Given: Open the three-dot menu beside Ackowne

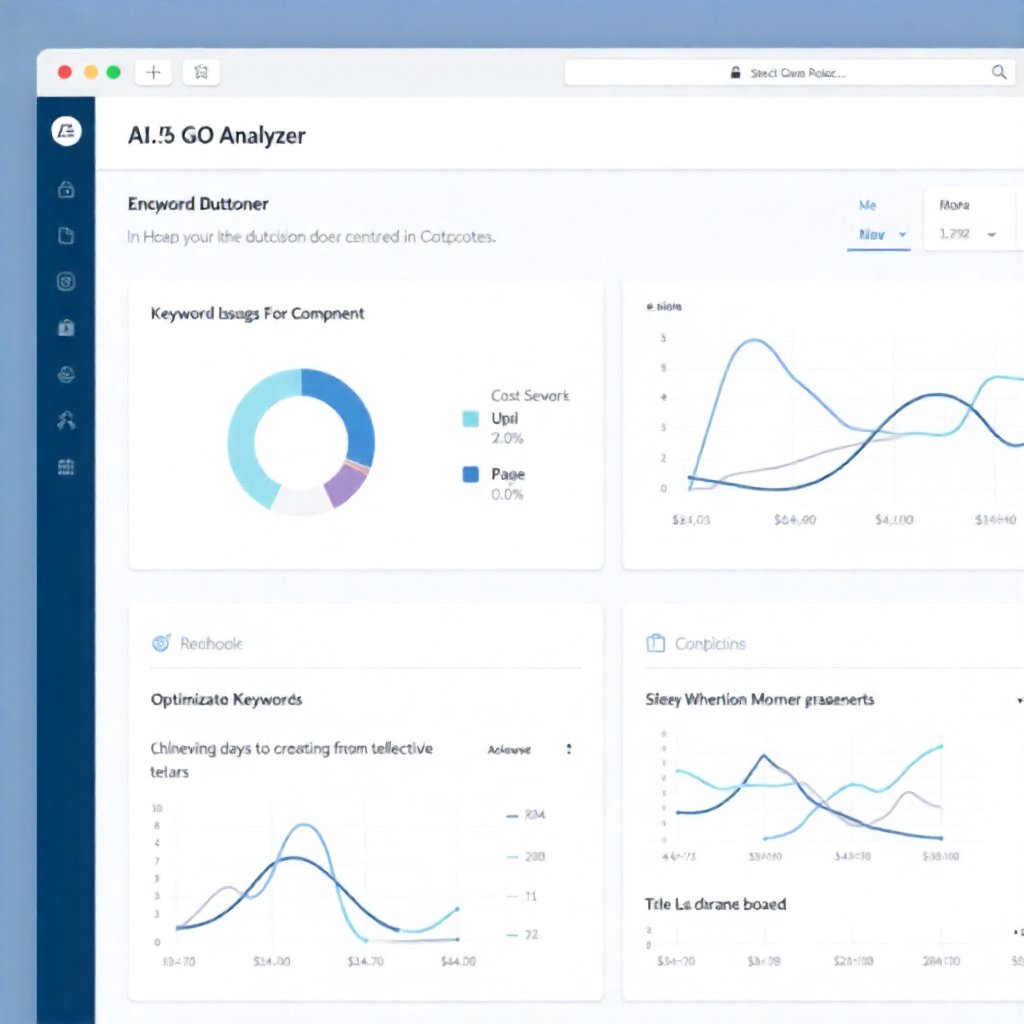Looking at the screenshot, I should pyautogui.click(x=569, y=749).
